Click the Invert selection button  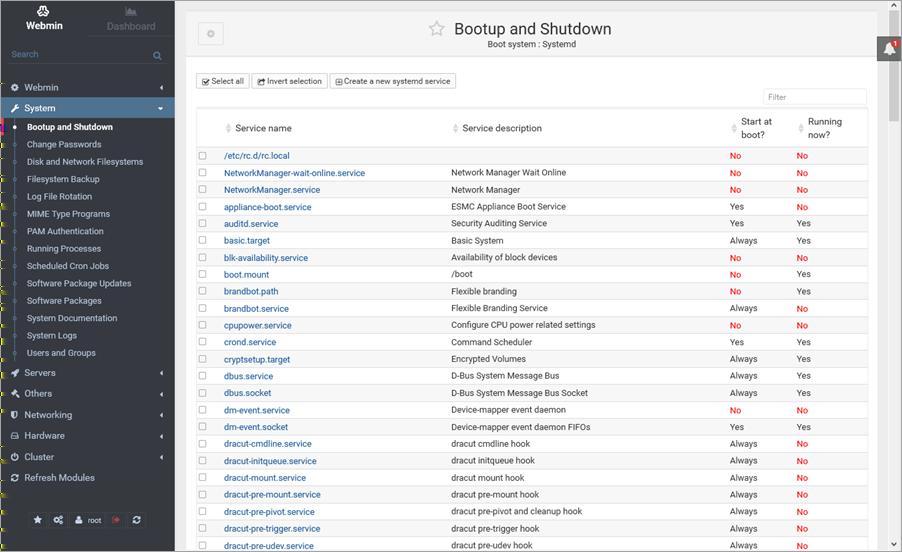point(289,81)
